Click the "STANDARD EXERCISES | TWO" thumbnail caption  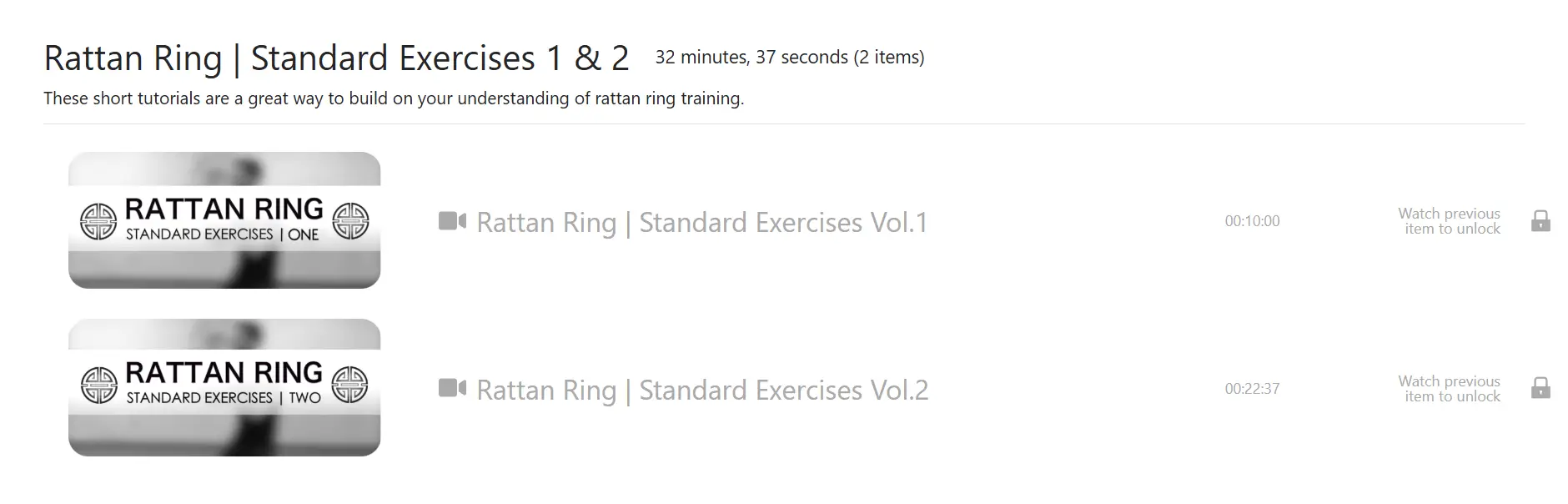click(224, 398)
